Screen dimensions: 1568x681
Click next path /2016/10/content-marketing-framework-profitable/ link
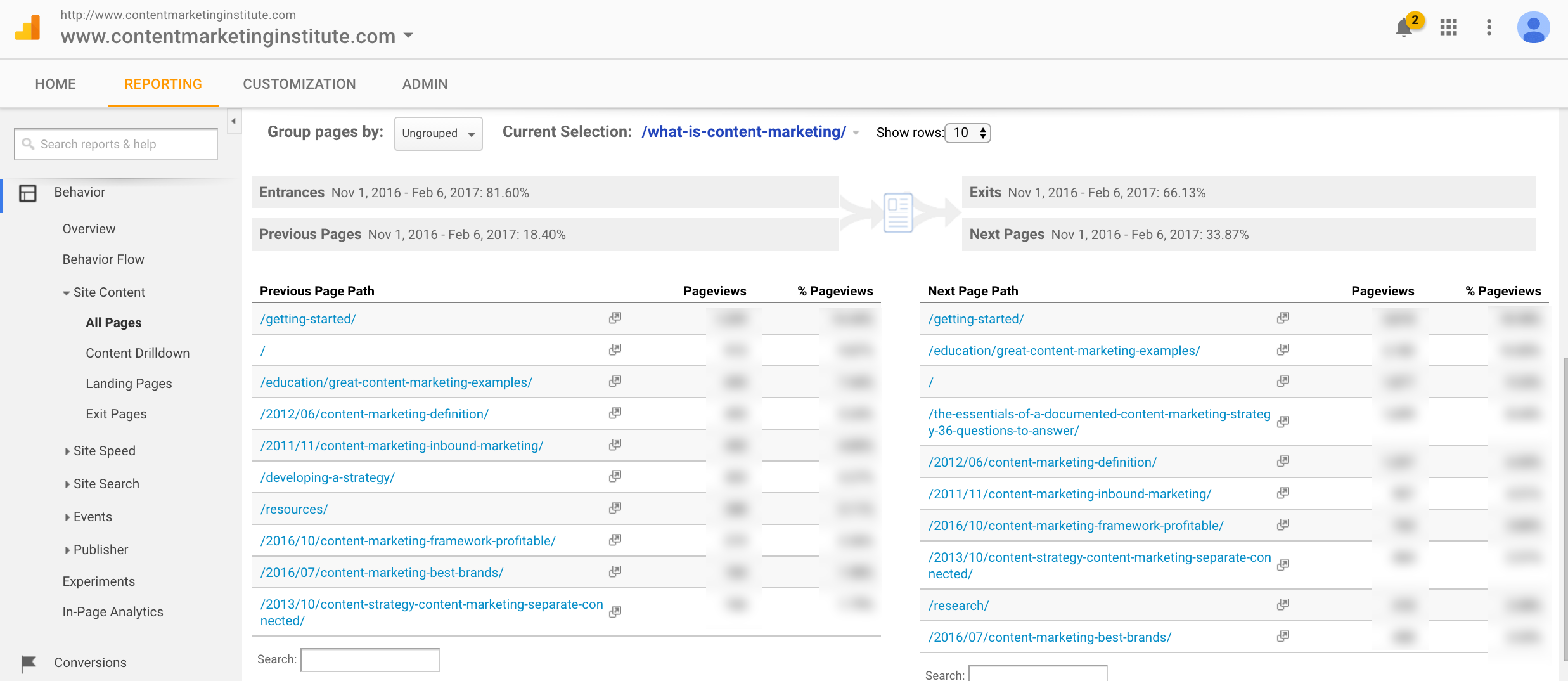(x=1076, y=526)
